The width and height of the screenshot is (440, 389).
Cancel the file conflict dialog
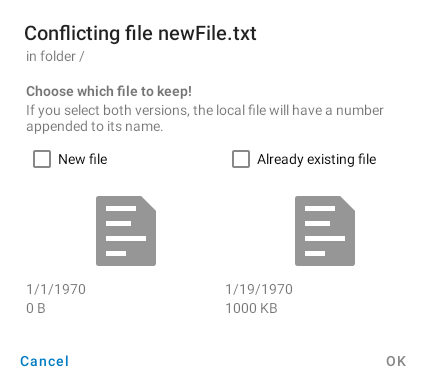[x=45, y=361]
